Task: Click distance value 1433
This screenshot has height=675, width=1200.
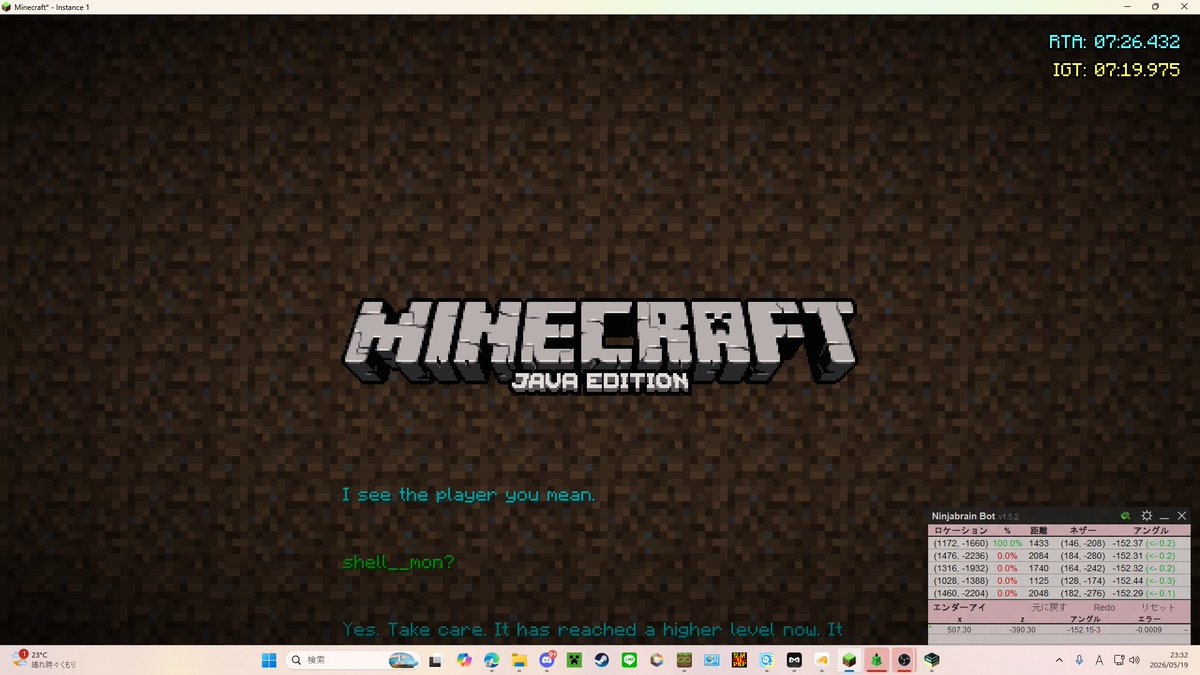Action: tap(1038, 543)
